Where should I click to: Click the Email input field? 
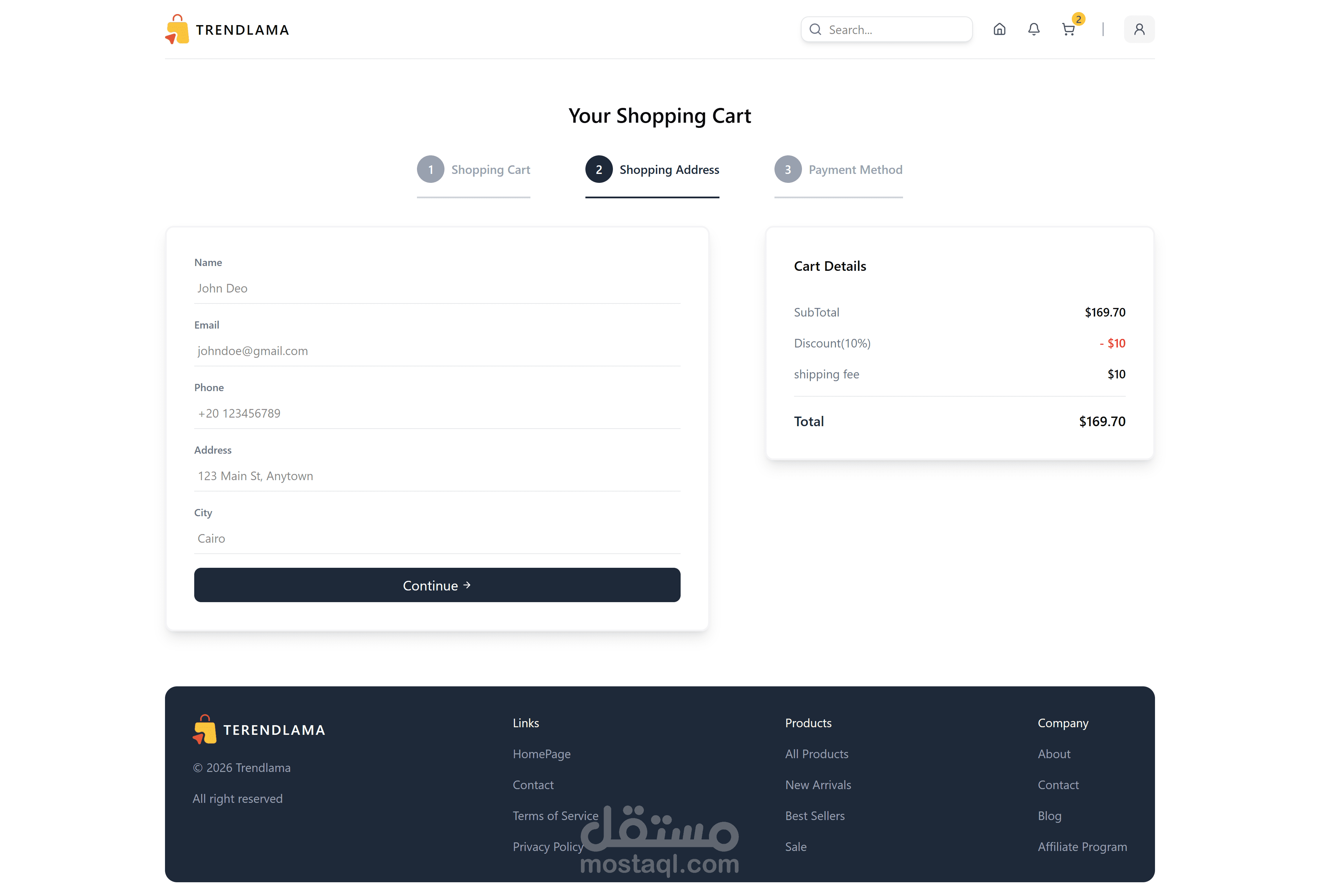click(437, 351)
